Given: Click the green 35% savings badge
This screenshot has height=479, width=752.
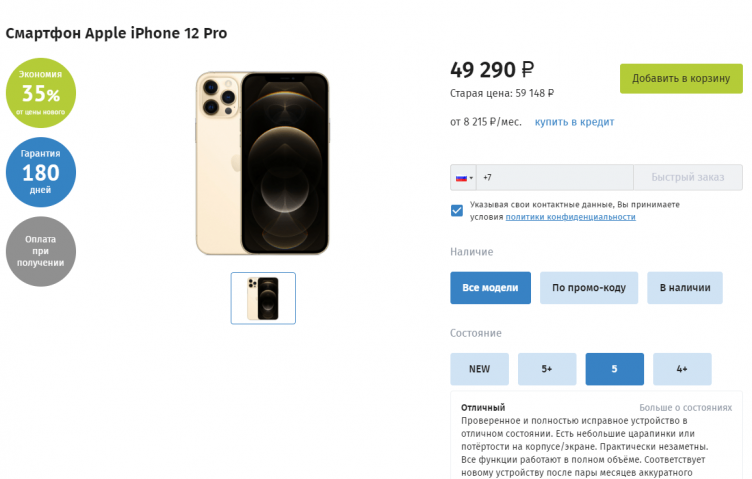Looking at the screenshot, I should pyautogui.click(x=41, y=93).
